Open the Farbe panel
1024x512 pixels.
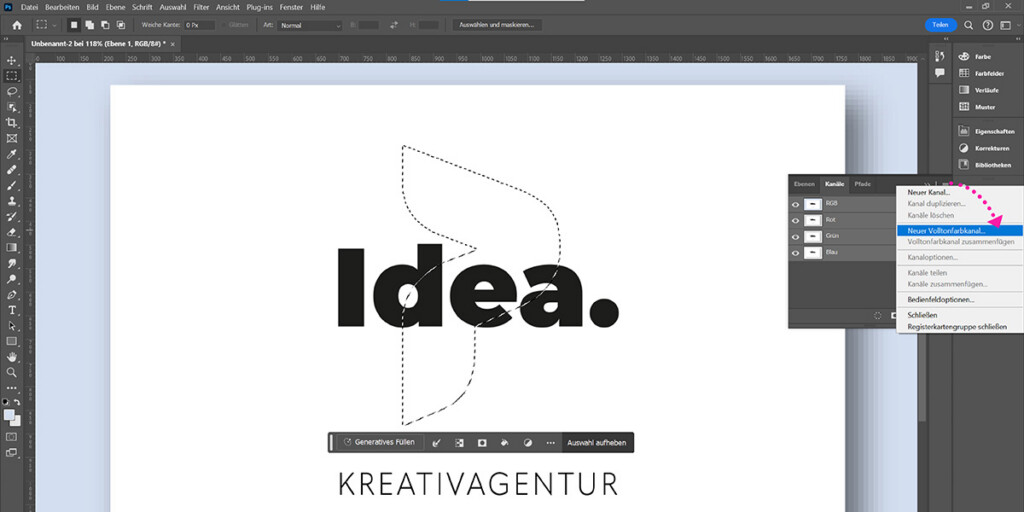(982, 57)
